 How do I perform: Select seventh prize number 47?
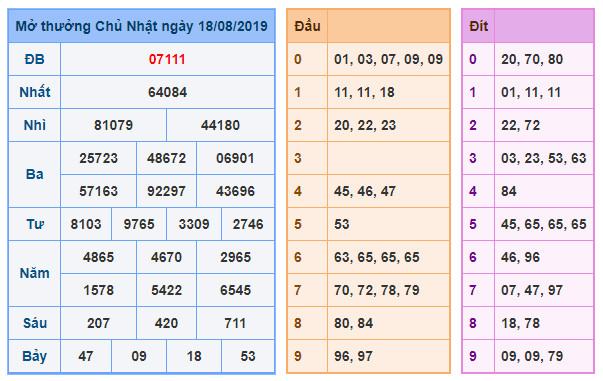pos(86,356)
